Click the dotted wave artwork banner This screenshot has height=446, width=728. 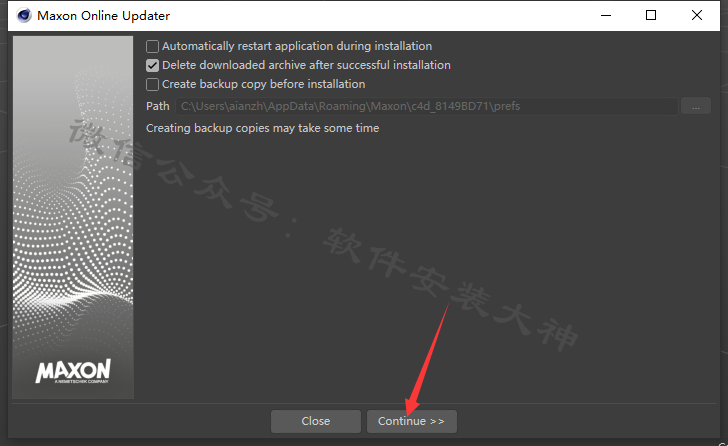(x=73, y=217)
